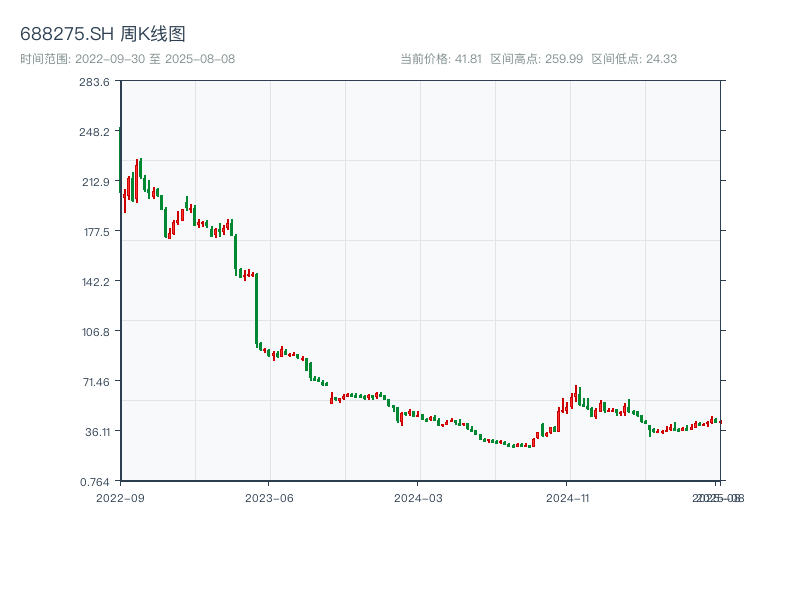Image resolution: width=800 pixels, height=600 pixels.
Task: Click the last candlestick at the chart's right edge
Action: (x=719, y=422)
